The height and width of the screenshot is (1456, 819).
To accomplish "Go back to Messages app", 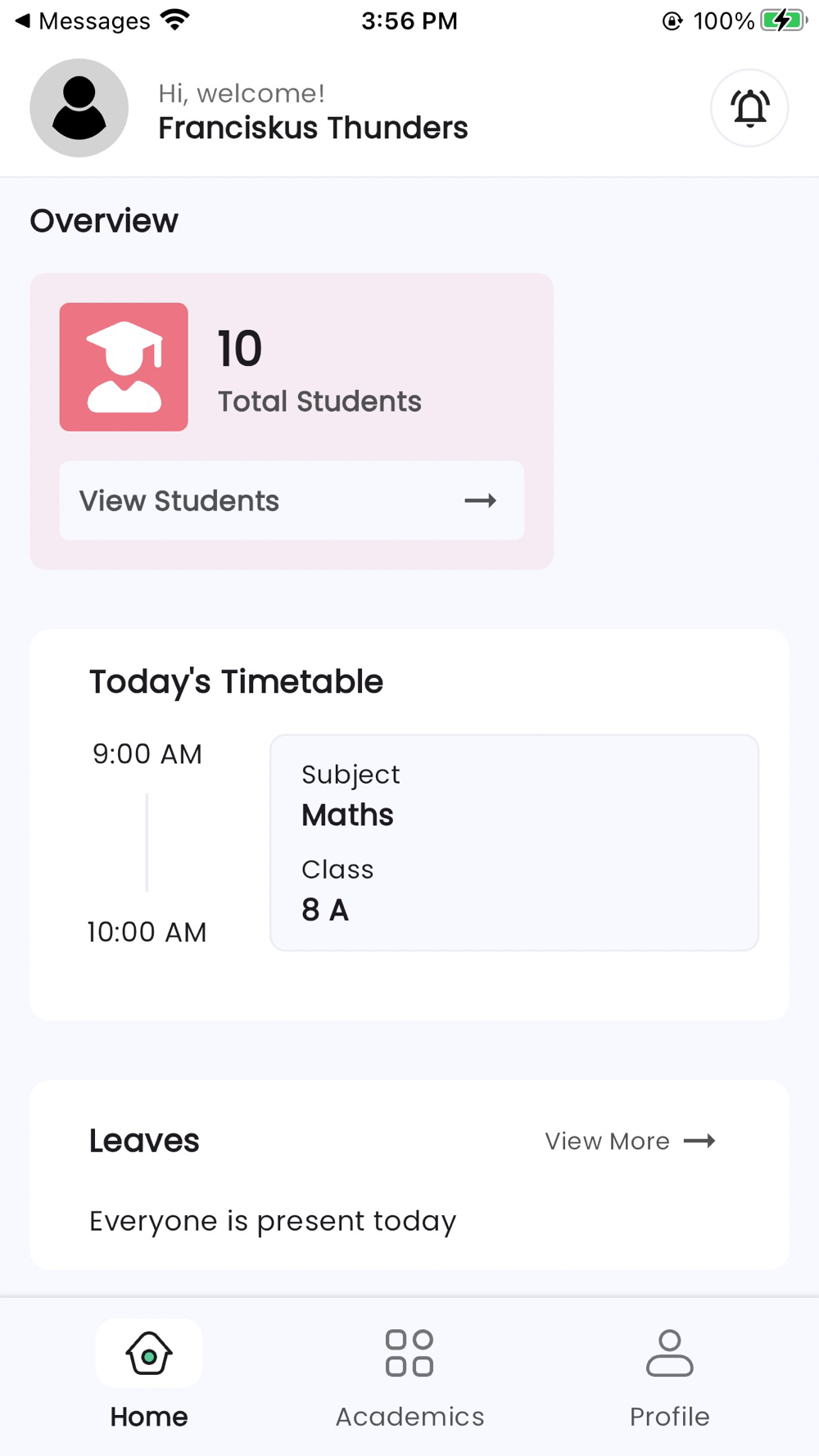I will [82, 20].
